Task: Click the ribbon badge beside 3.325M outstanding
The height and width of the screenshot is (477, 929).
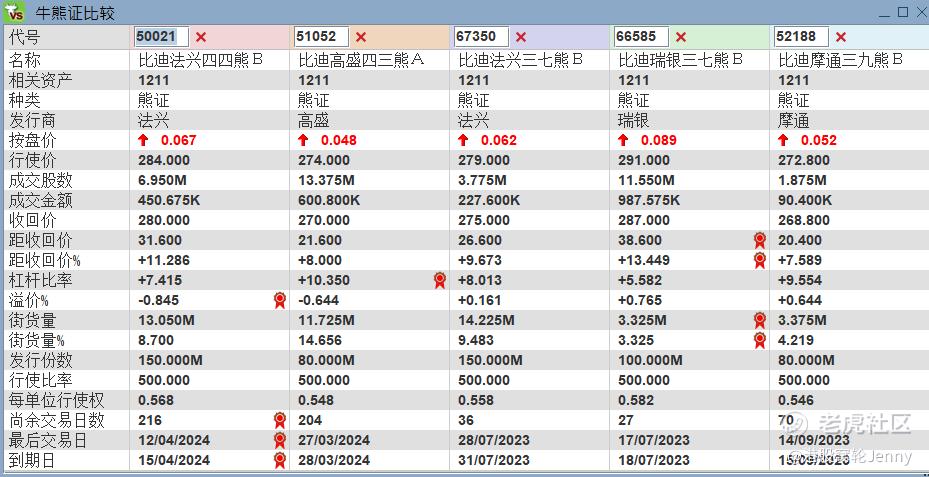Action: click(x=760, y=321)
